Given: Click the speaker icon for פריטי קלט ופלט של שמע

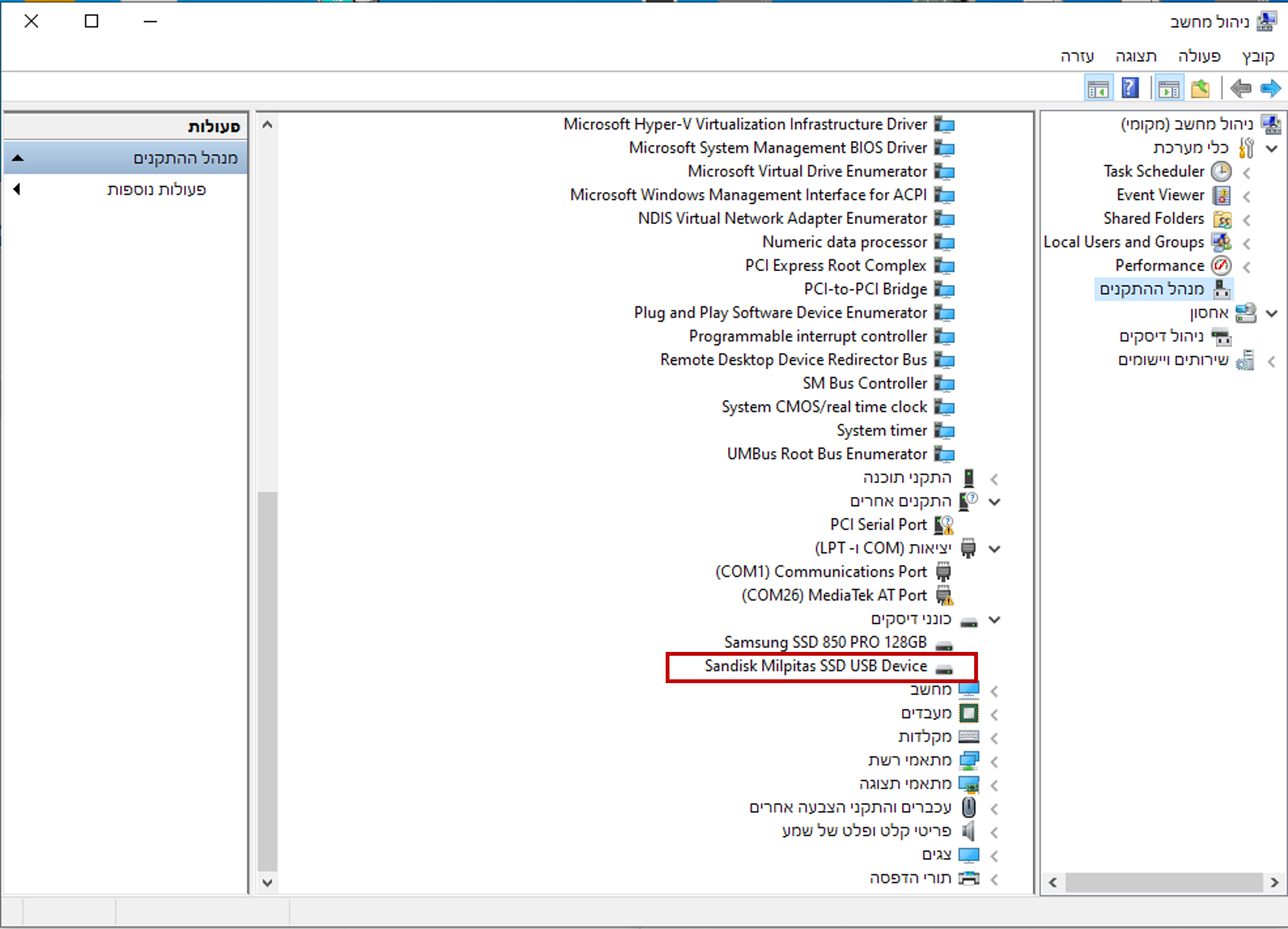Looking at the screenshot, I should pos(968,831).
